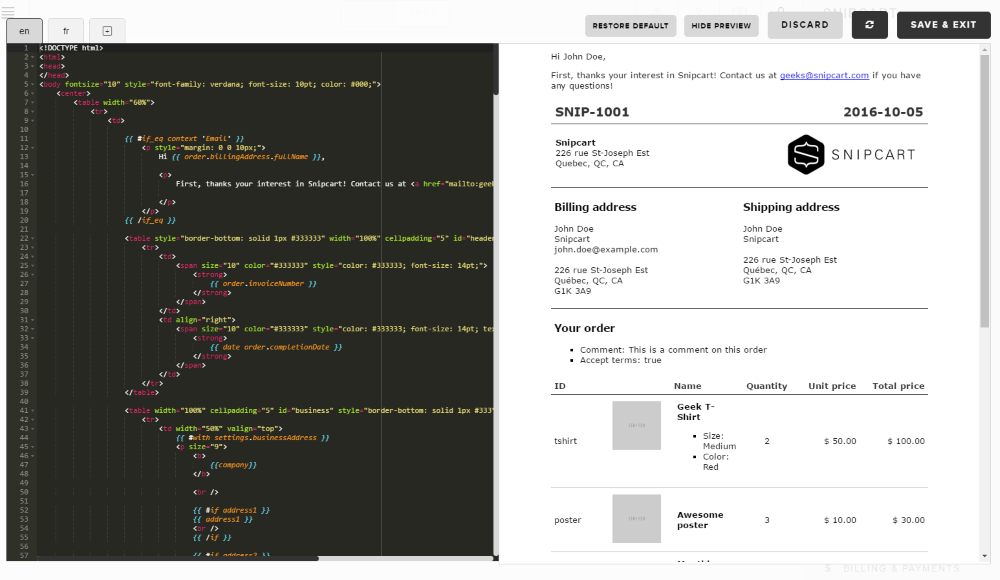
Task: Click the {{company}} expression in code
Action: pyautogui.click(x=233, y=465)
